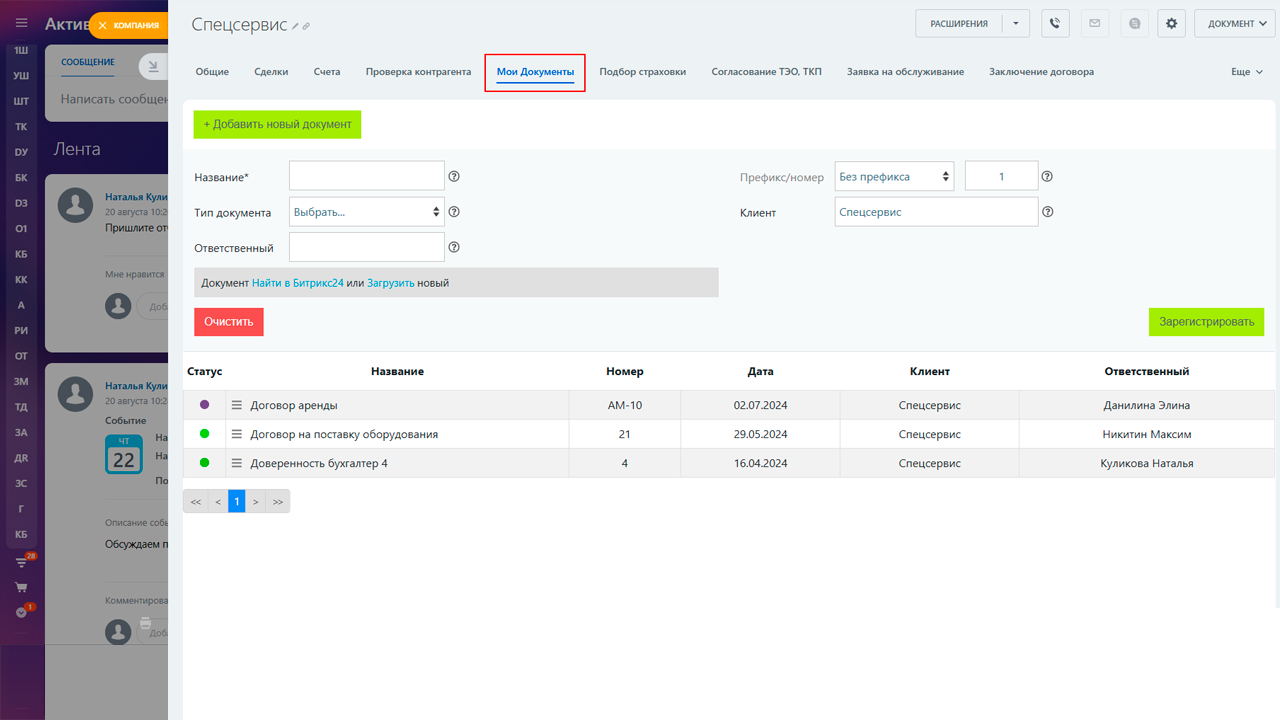Open the Проверка контрагента tab
Screen dimensions: 1280x720
coord(418,72)
